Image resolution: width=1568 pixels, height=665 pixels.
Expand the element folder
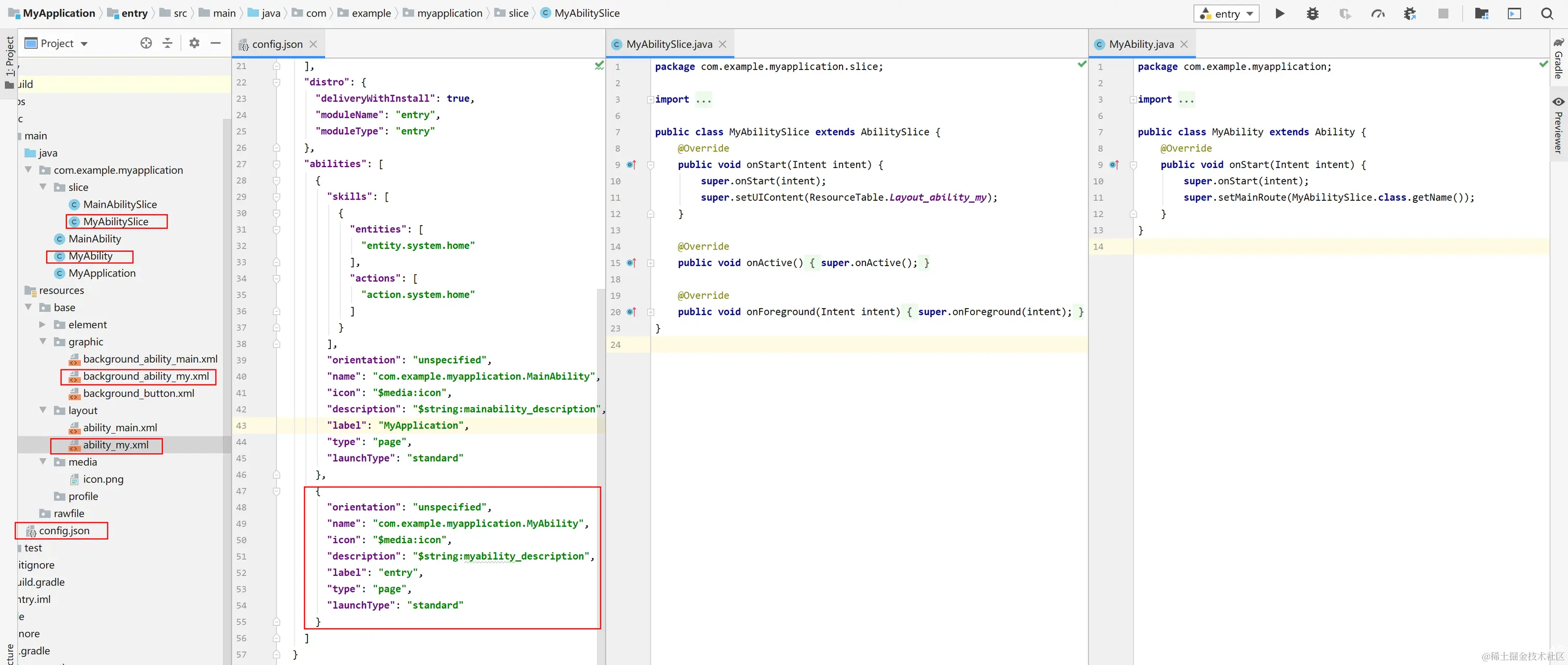click(x=43, y=325)
